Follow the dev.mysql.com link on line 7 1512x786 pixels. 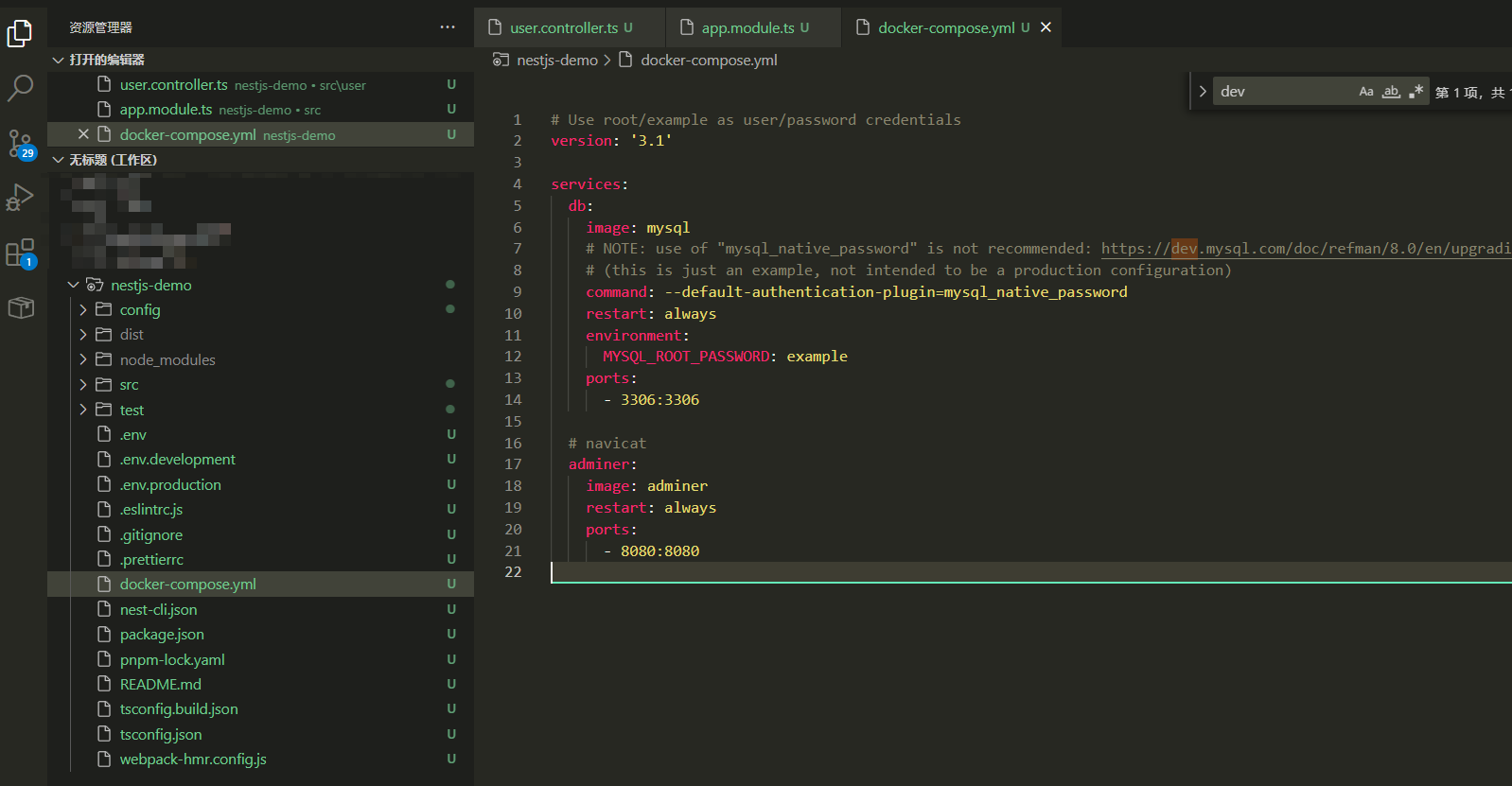[1306, 249]
